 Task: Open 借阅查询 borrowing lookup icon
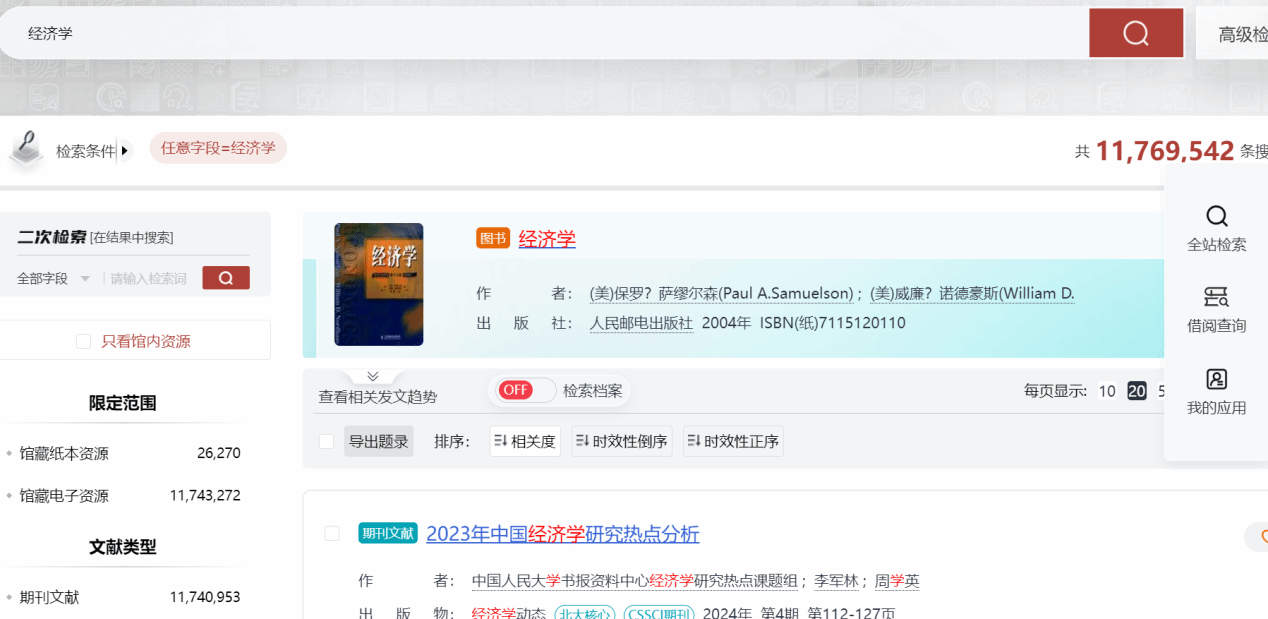pos(1216,297)
